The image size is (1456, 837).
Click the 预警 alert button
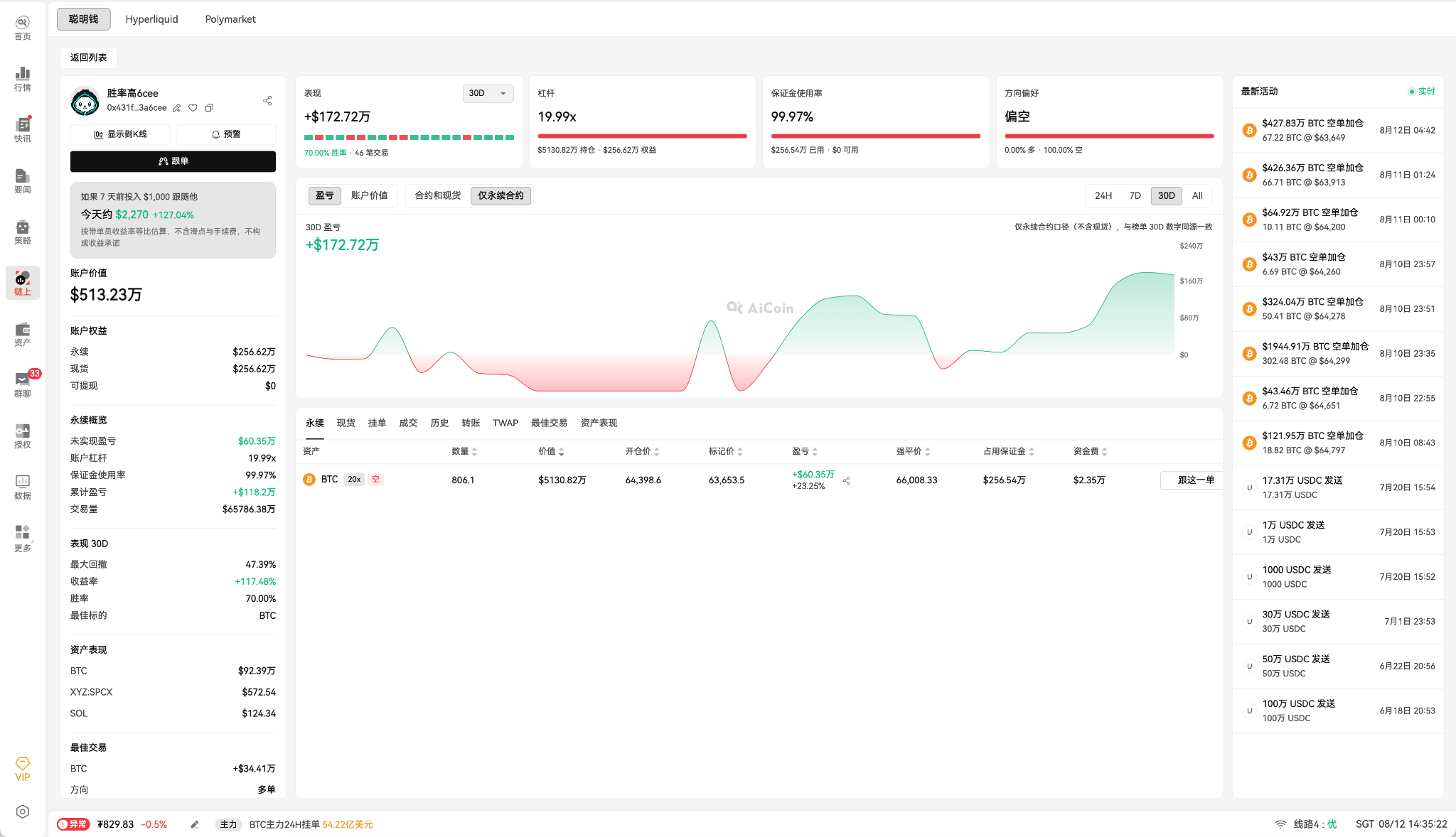pos(226,134)
